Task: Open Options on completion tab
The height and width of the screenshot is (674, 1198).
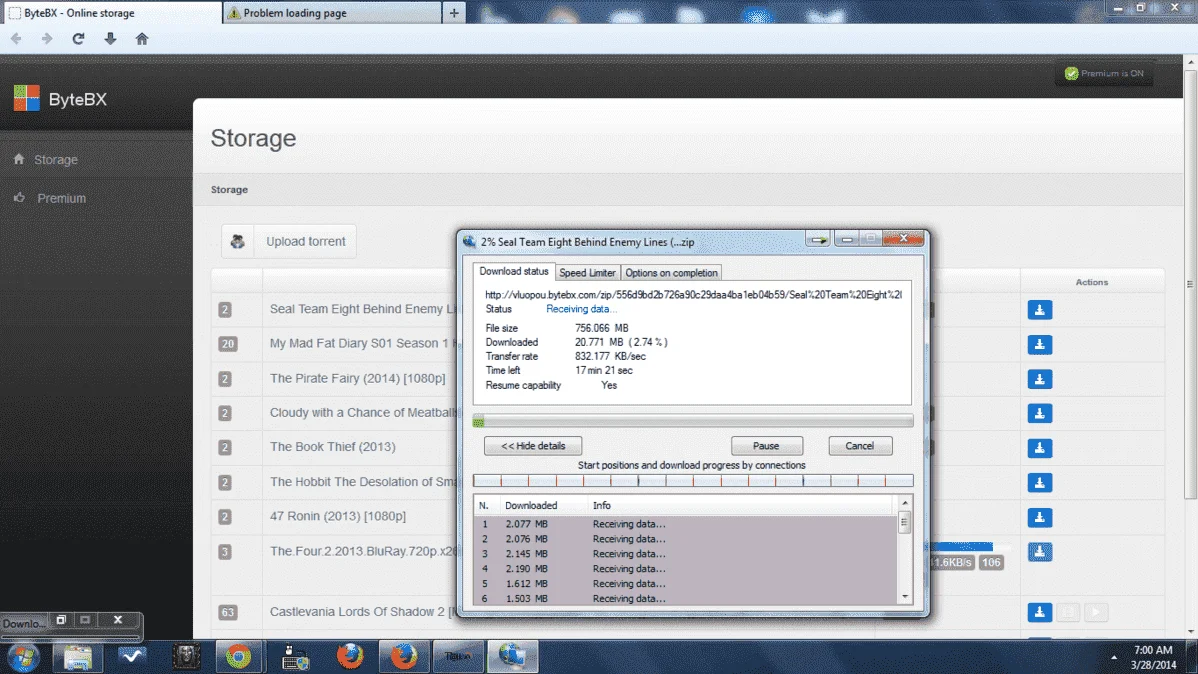Action: pyautogui.click(x=671, y=273)
